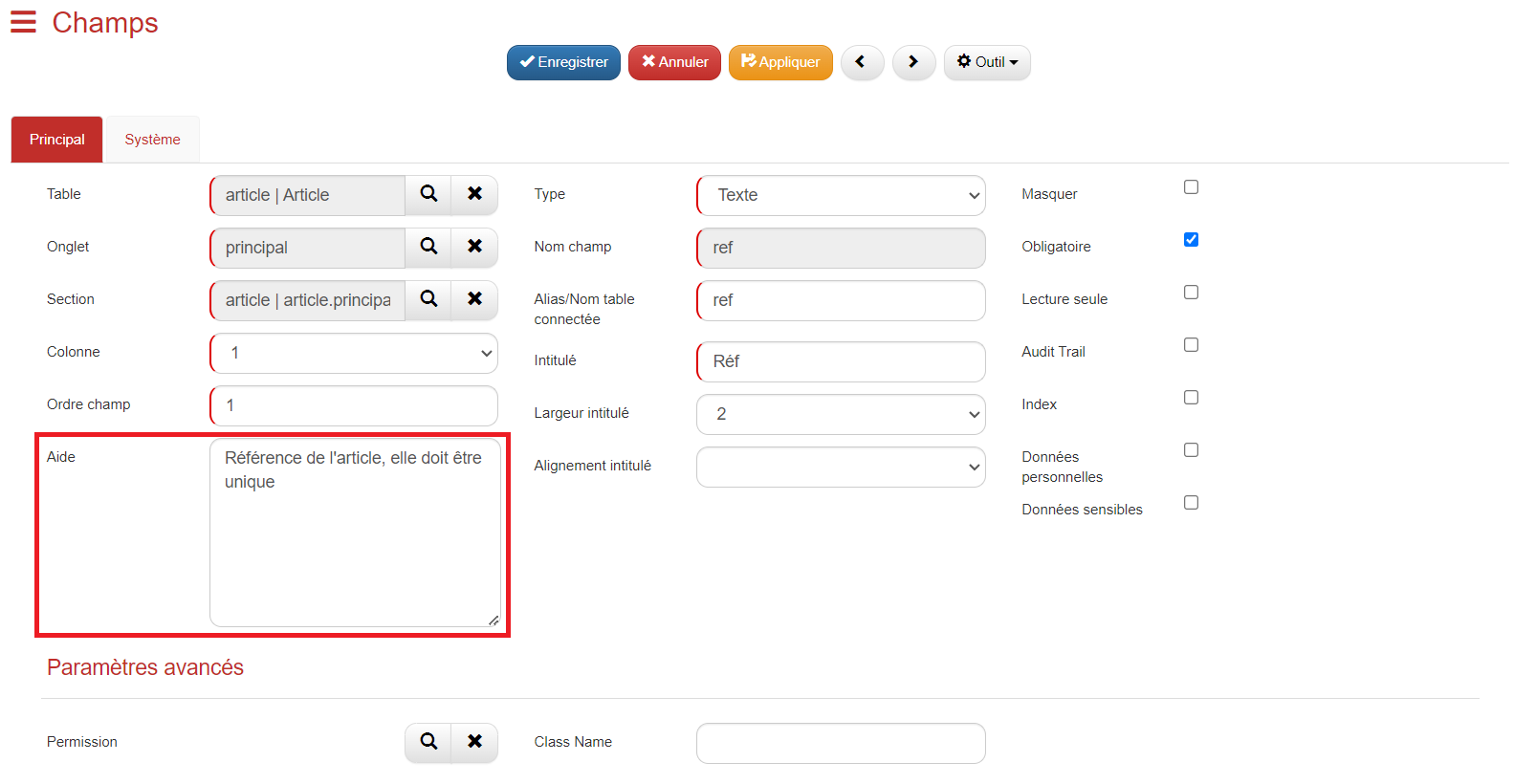Open the Outil dropdown menu
1514x784 pixels.
(x=987, y=62)
